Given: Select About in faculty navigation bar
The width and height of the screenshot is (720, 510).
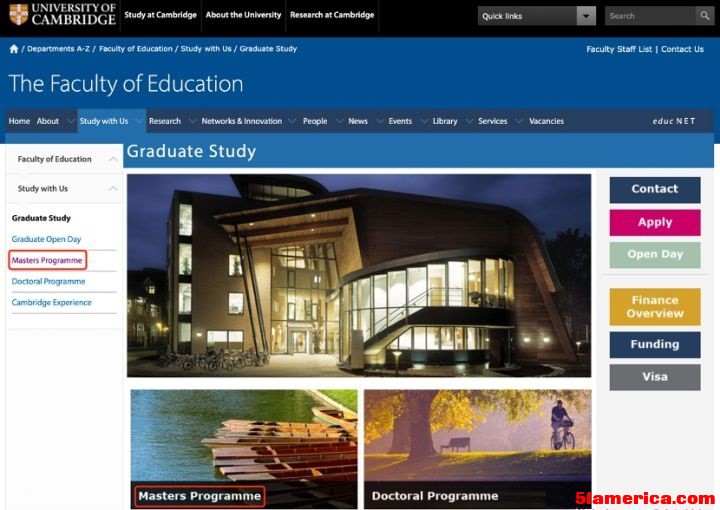Looking at the screenshot, I should (48, 121).
